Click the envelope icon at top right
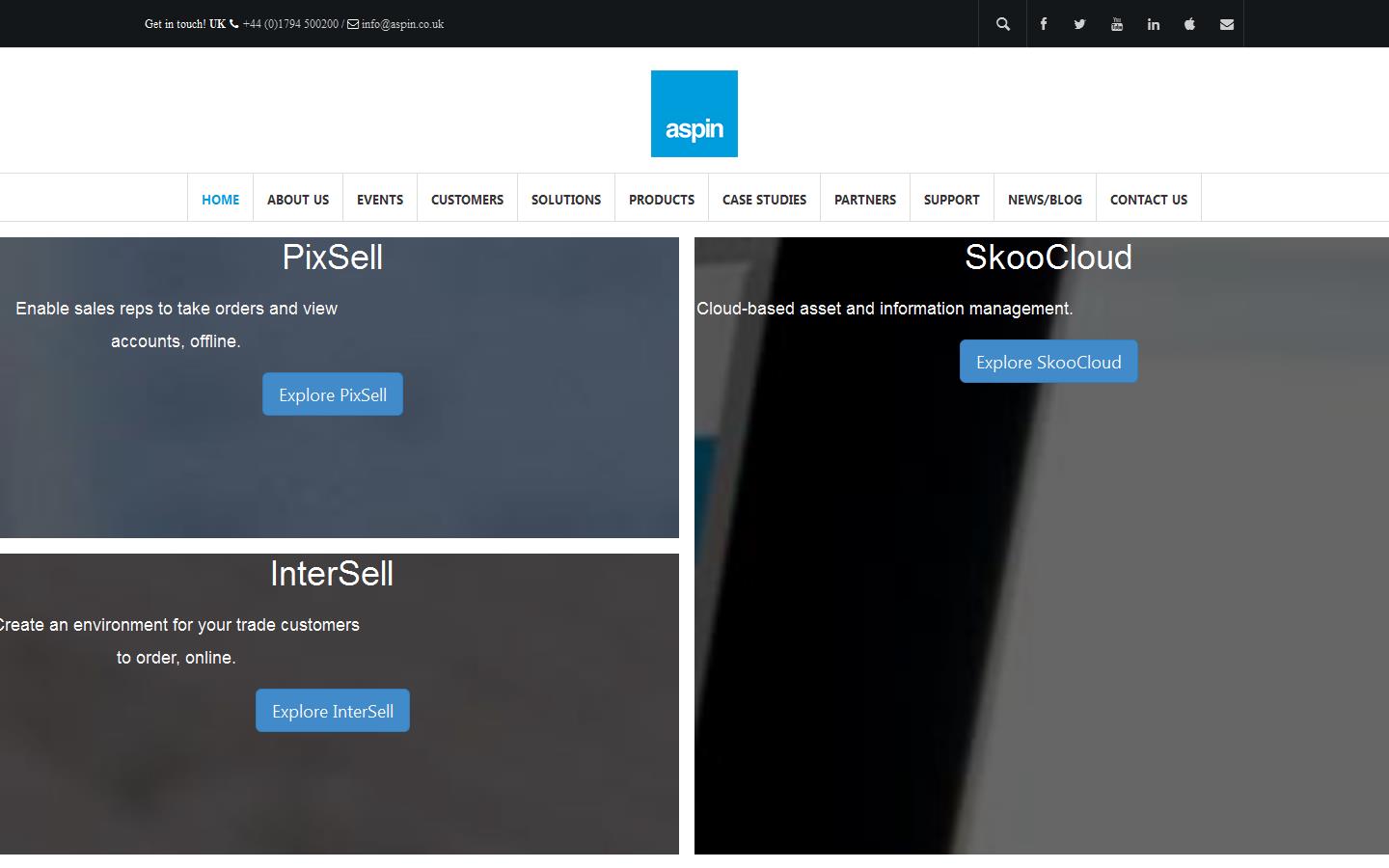This screenshot has height=868, width=1389. (1226, 24)
